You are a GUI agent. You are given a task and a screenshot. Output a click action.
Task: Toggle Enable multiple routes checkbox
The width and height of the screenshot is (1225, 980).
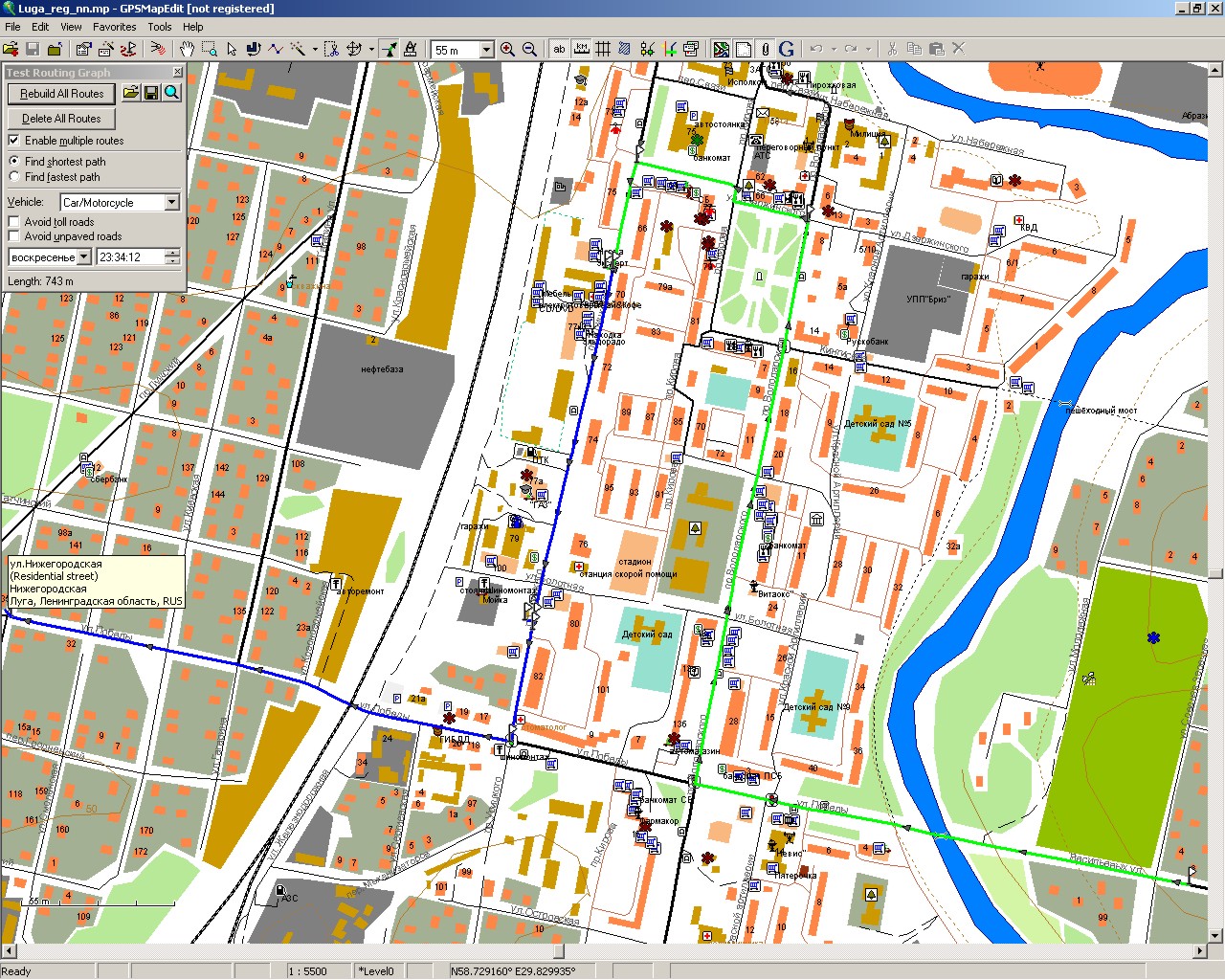(13, 140)
